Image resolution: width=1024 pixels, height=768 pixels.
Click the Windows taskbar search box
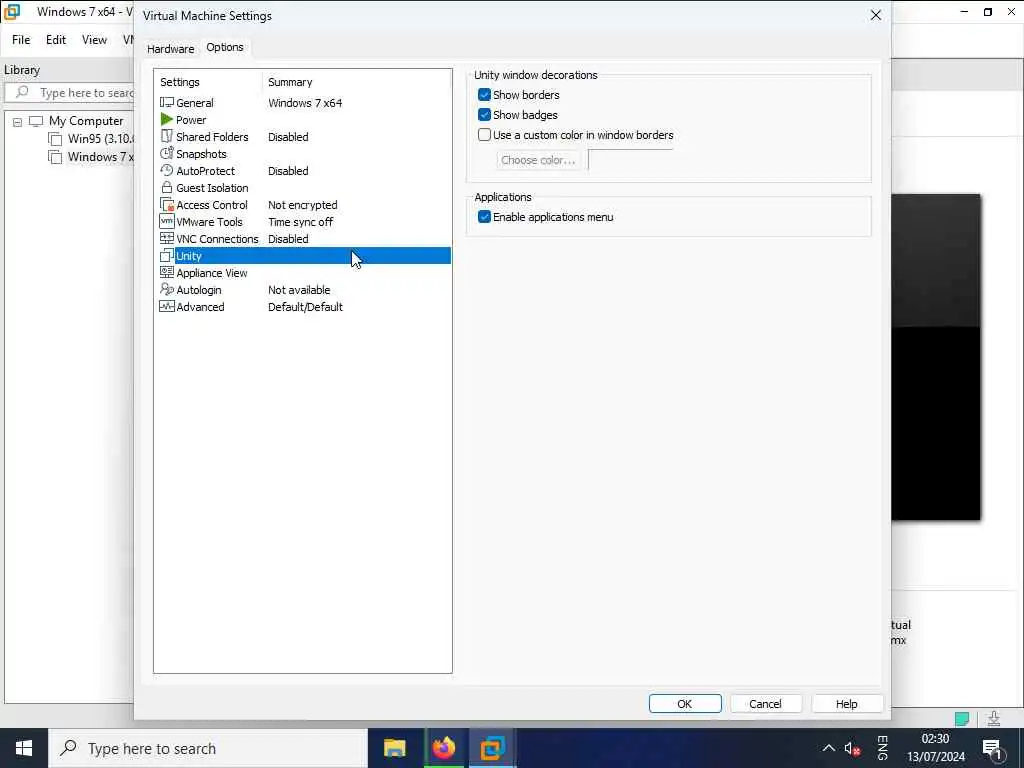[208, 748]
